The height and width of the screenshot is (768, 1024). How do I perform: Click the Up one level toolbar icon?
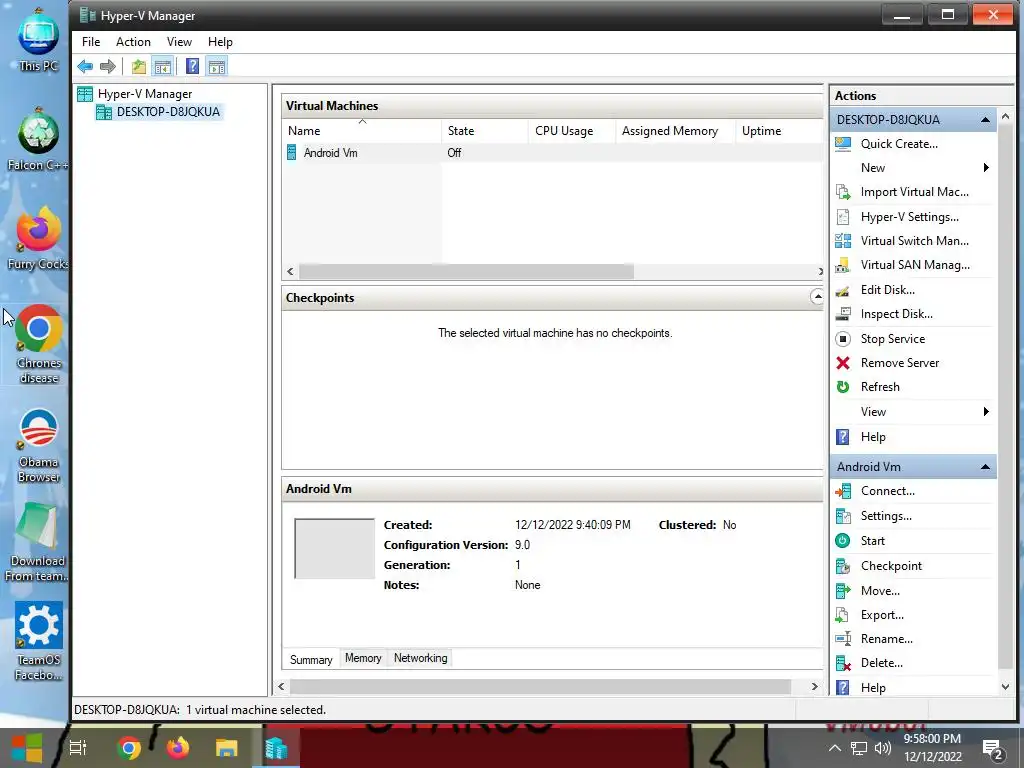click(138, 67)
